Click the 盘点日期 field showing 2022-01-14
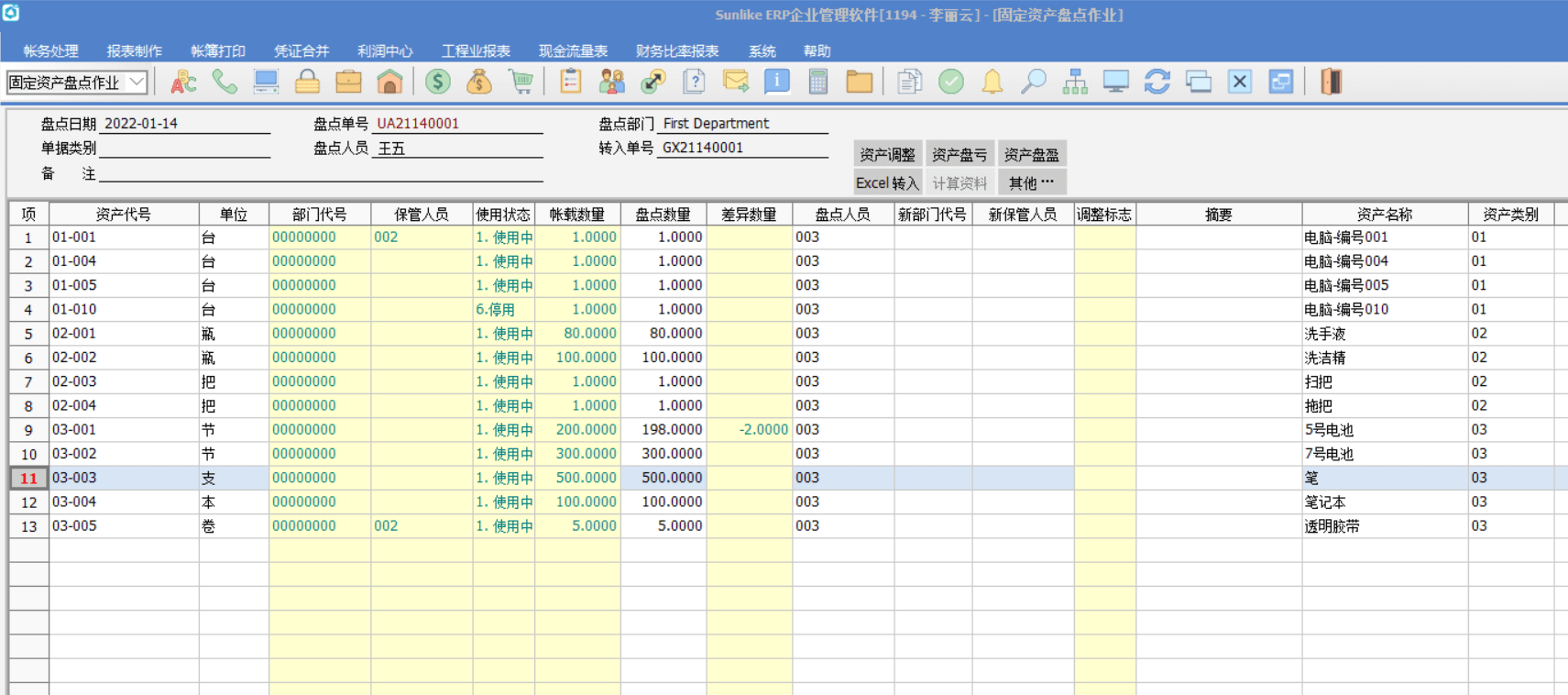This screenshot has height=695, width=1568. point(185,124)
